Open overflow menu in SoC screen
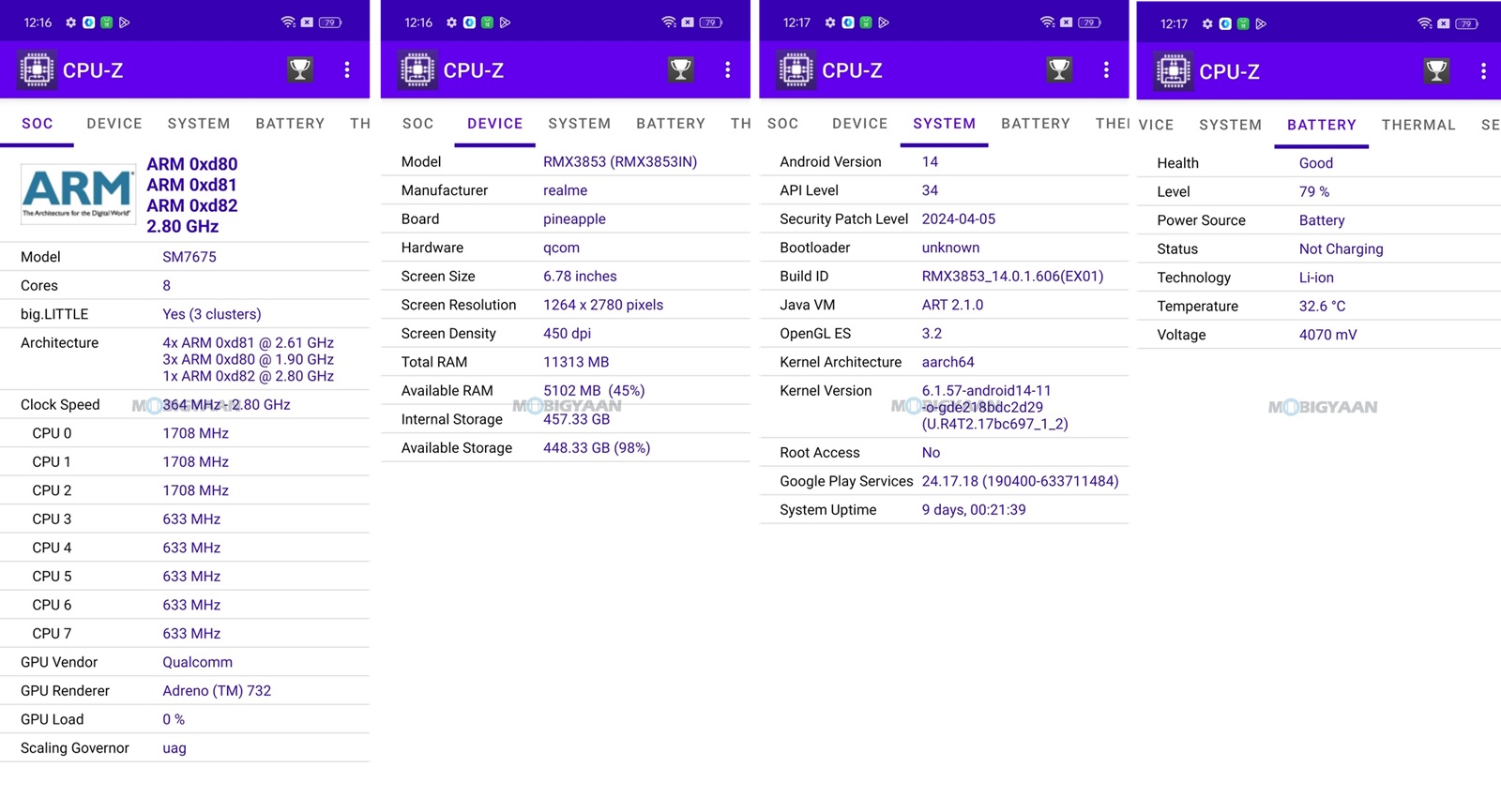Screen dimensions: 1501x812 pos(347,69)
